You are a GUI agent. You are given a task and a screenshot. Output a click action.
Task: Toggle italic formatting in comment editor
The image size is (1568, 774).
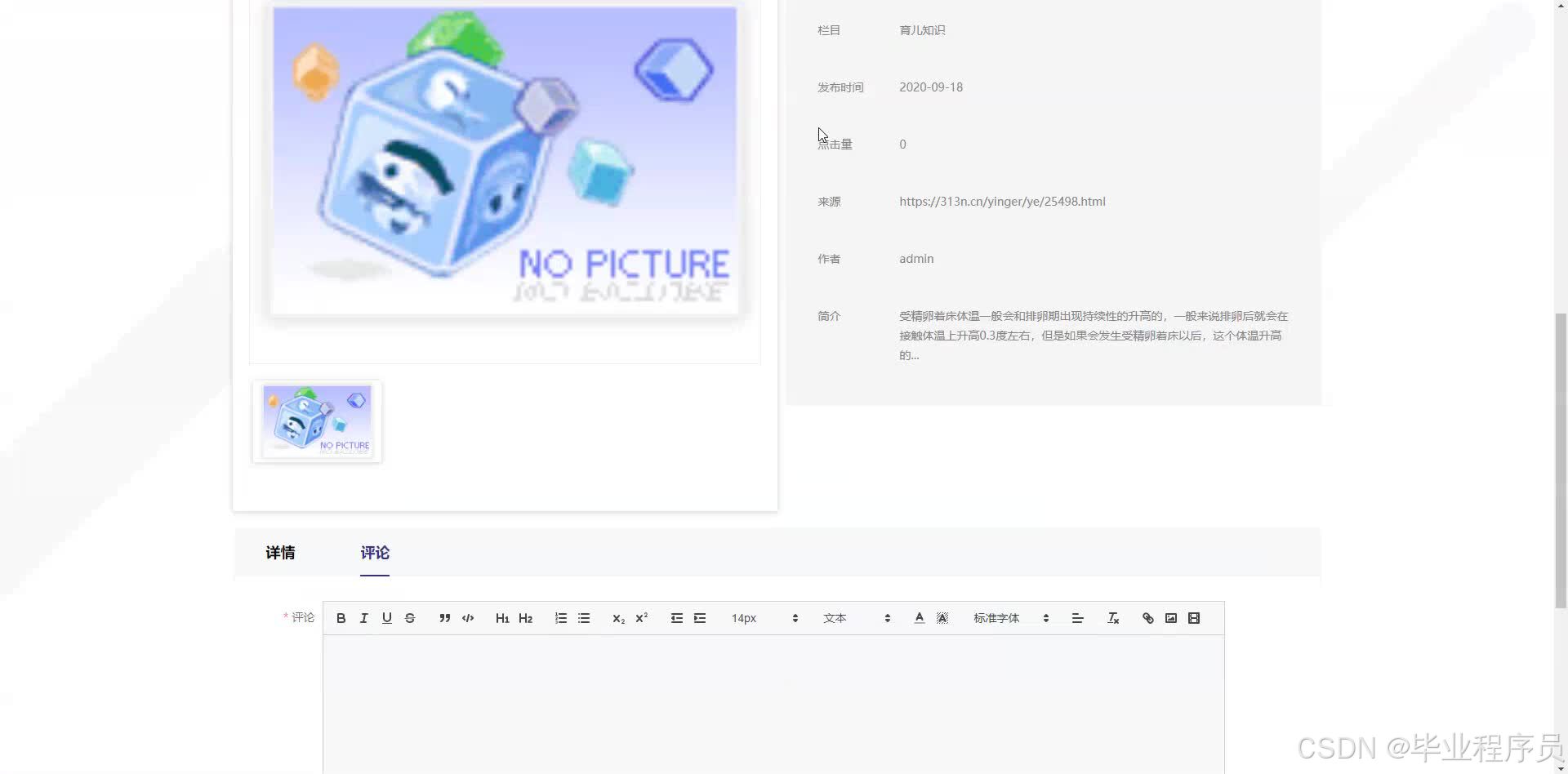(364, 618)
